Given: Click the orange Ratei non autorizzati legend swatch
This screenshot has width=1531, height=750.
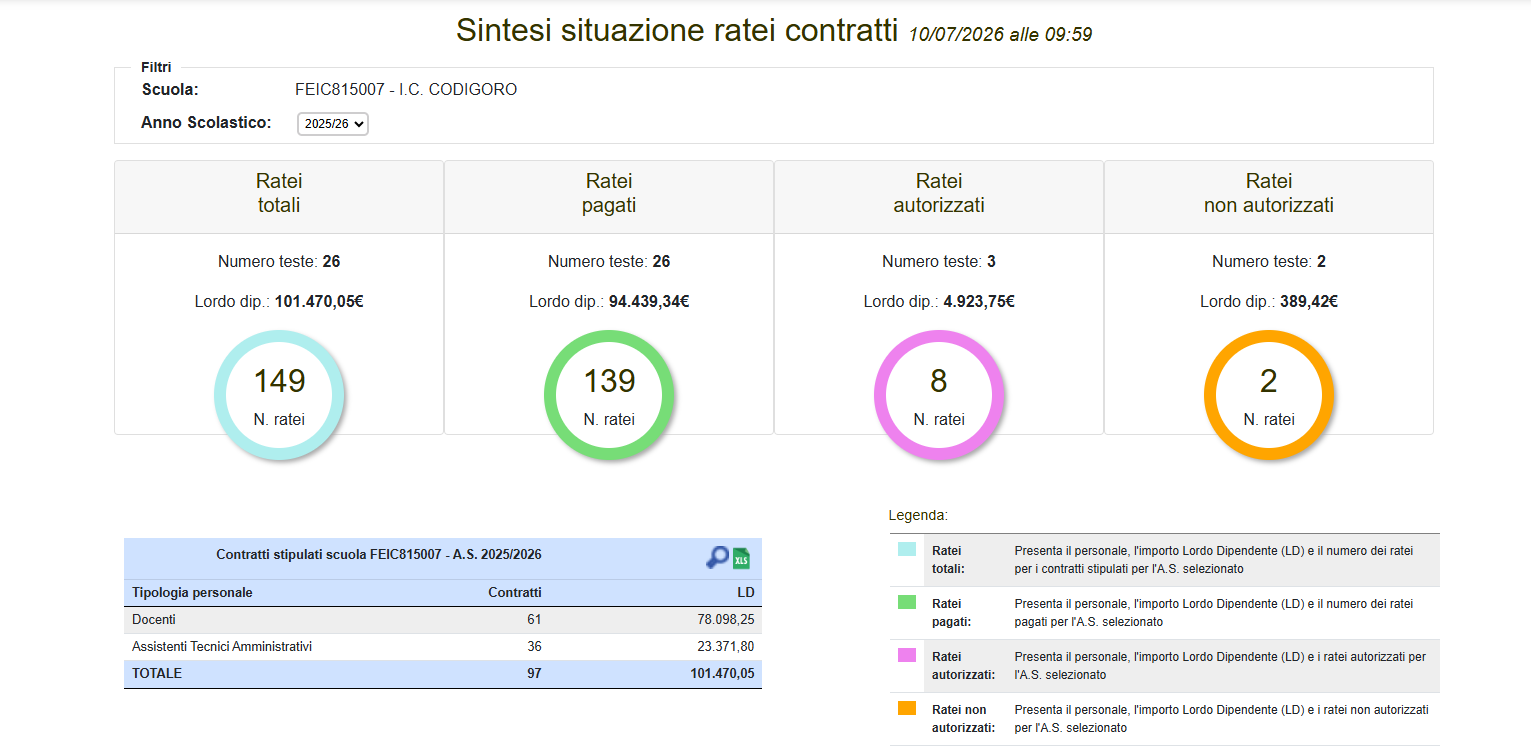Looking at the screenshot, I should [x=907, y=708].
